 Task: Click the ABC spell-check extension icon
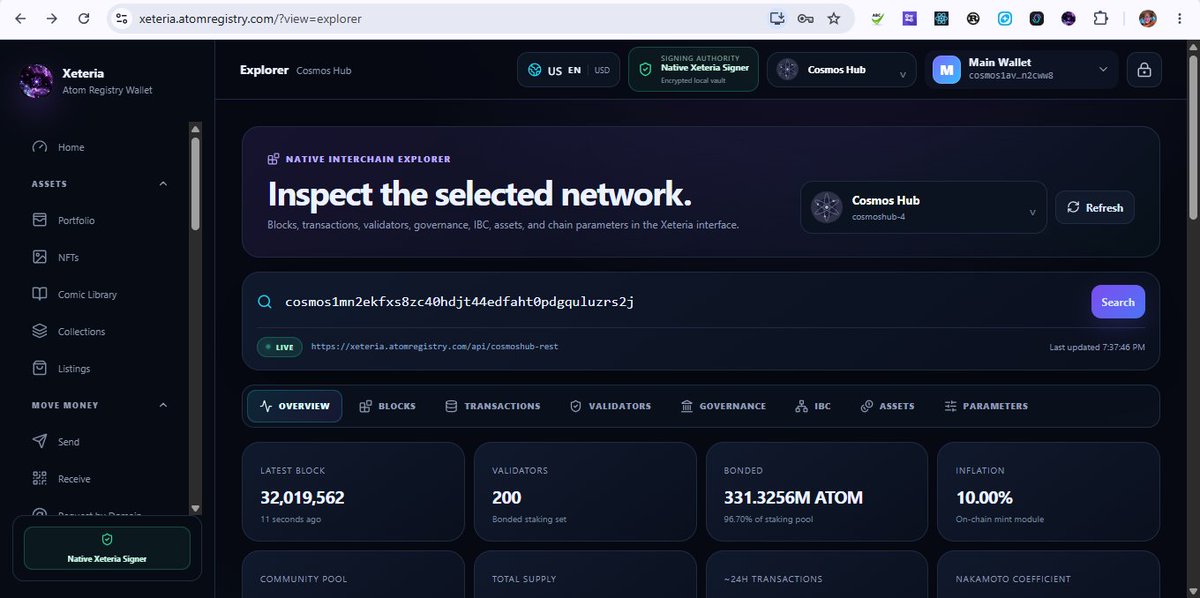[877, 18]
